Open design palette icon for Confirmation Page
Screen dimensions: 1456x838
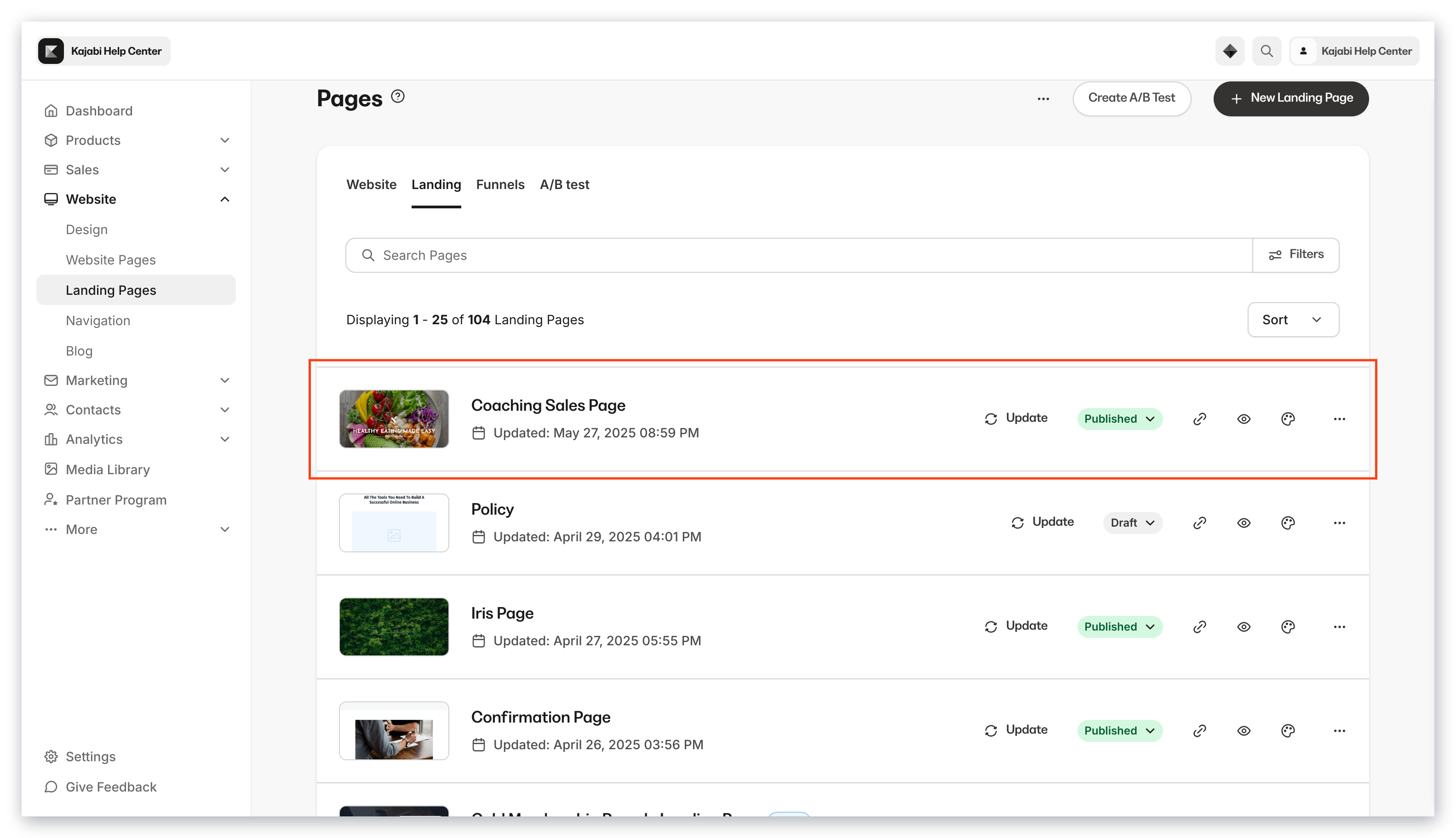(1287, 730)
